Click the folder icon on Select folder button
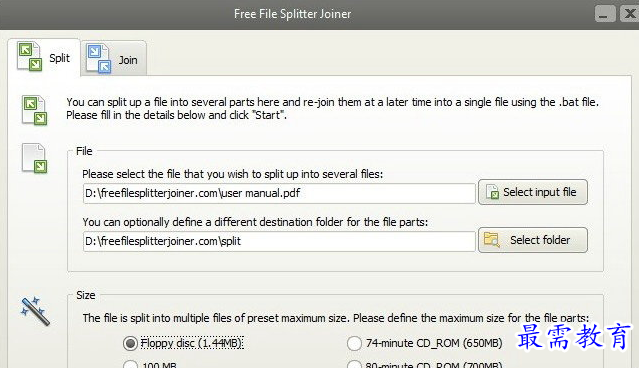 click(x=491, y=240)
